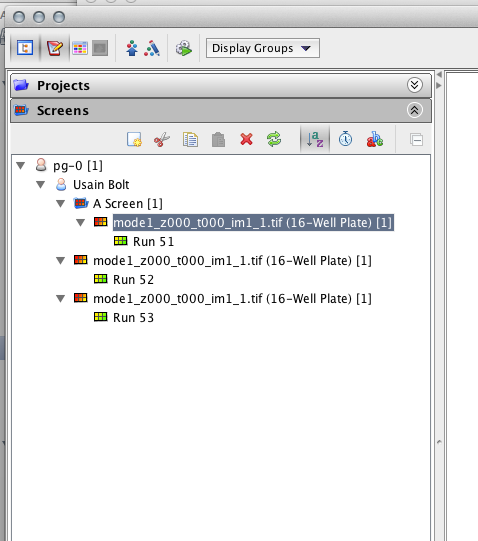This screenshot has width=478, height=541.
Task: Delete selection with red X icon
Action: (246, 139)
